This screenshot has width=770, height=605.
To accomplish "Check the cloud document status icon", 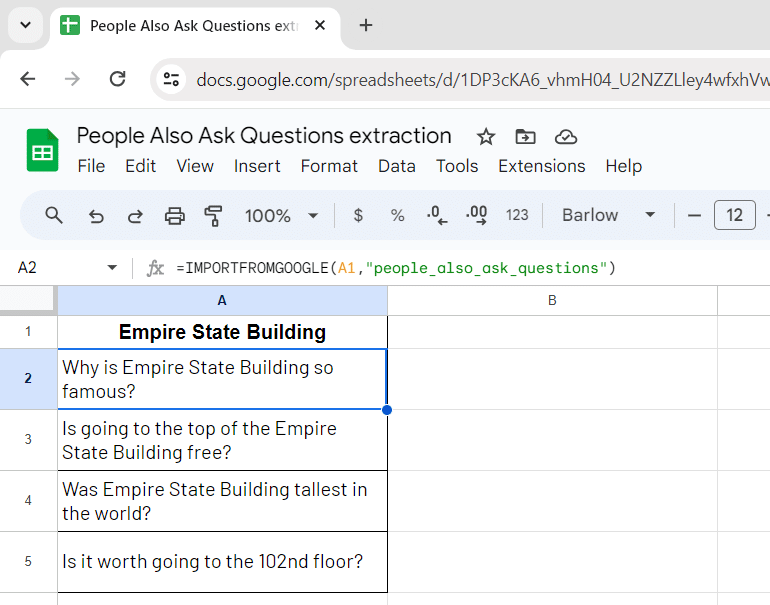I will [566, 137].
